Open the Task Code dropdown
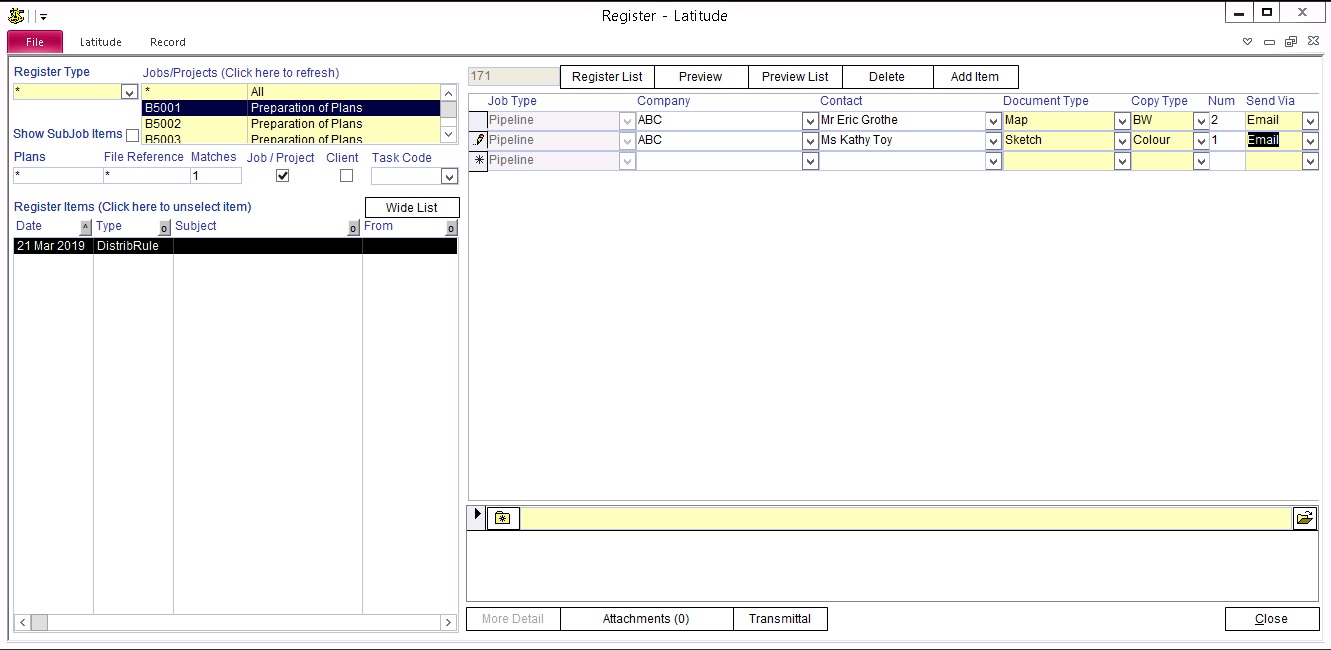1331x650 pixels. (x=448, y=176)
